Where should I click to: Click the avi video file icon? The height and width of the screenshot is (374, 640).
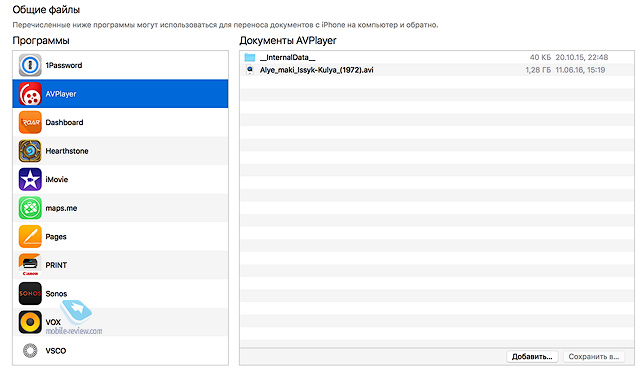(250, 70)
